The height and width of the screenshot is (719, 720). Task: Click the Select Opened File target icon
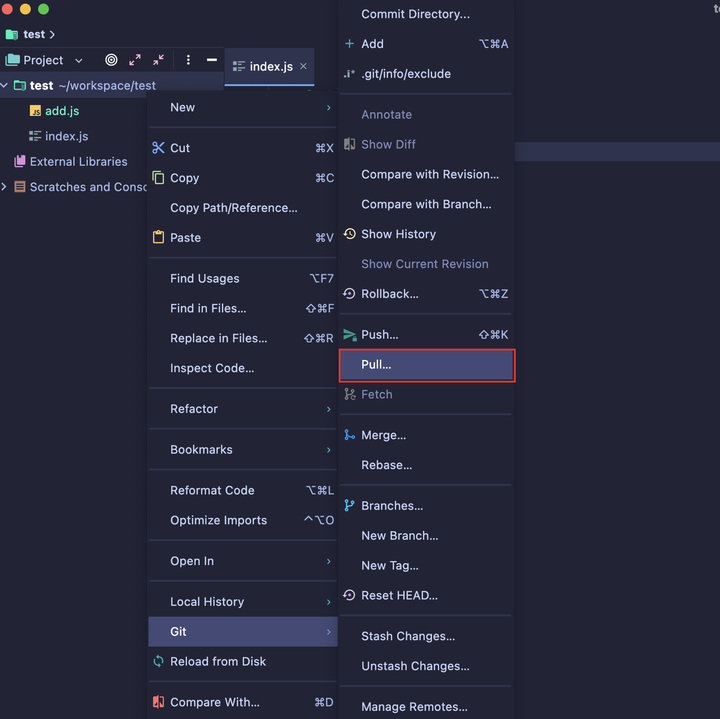coord(111,60)
